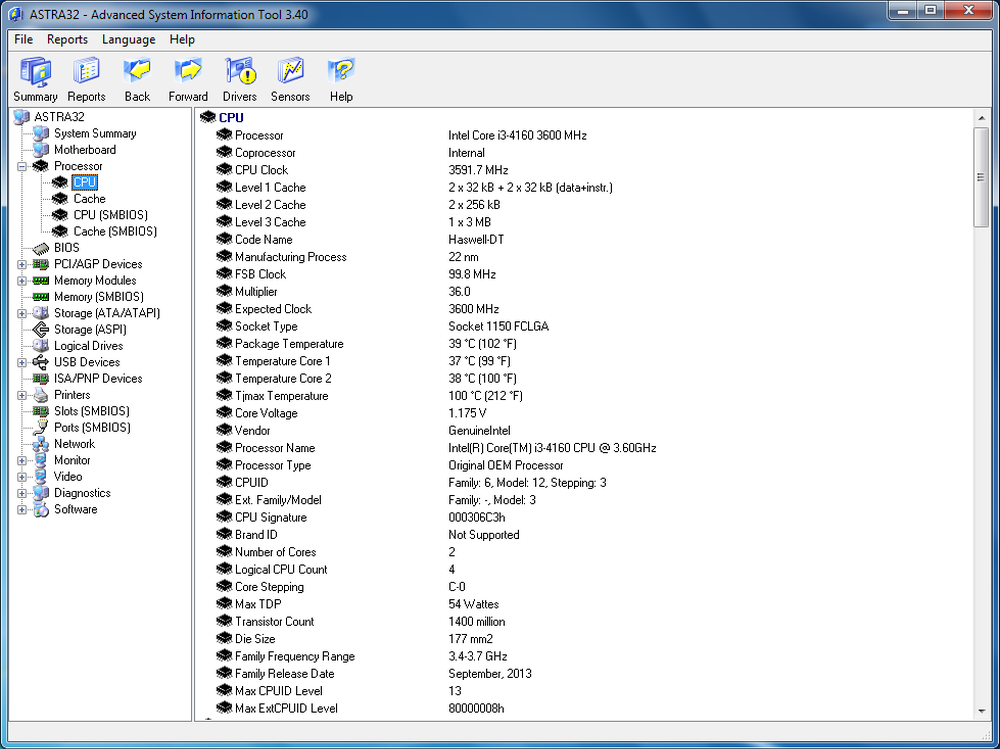This screenshot has height=749, width=1000.
Task: Select the Max TDP row label
Action: pos(258,604)
